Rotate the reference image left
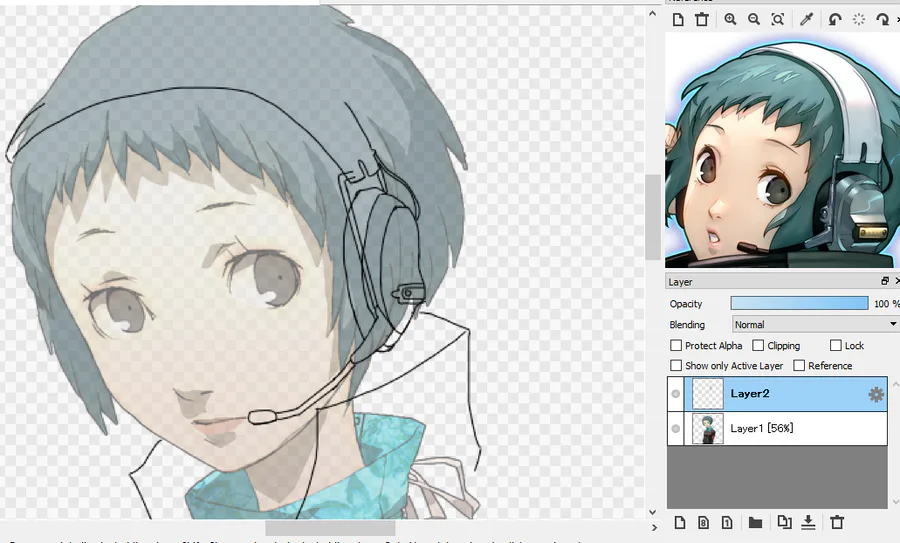Screen dimensions: 900x543 (835, 20)
